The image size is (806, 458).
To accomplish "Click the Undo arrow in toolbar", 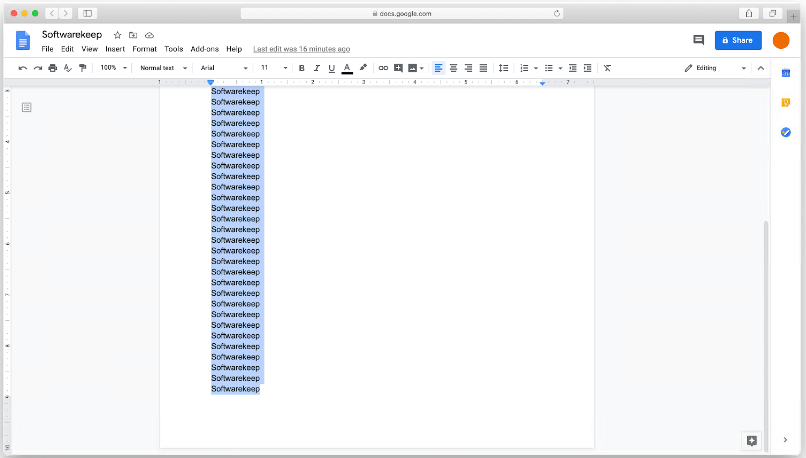I will tap(23, 68).
